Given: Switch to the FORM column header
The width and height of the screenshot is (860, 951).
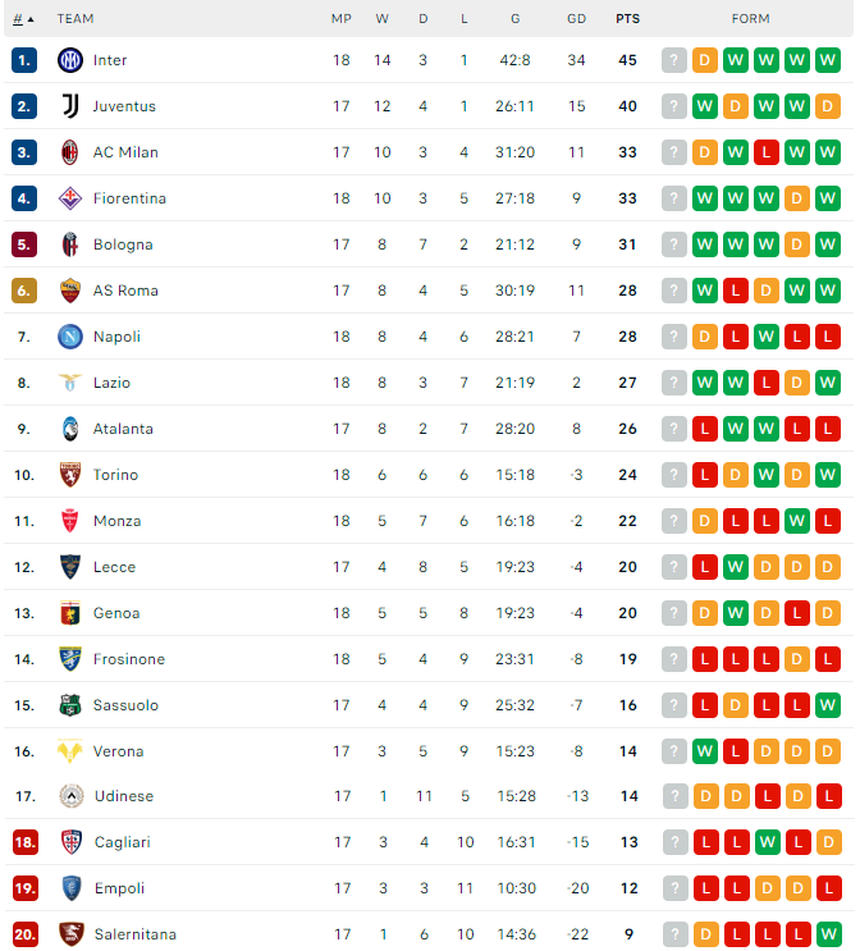Looking at the screenshot, I should (x=750, y=18).
